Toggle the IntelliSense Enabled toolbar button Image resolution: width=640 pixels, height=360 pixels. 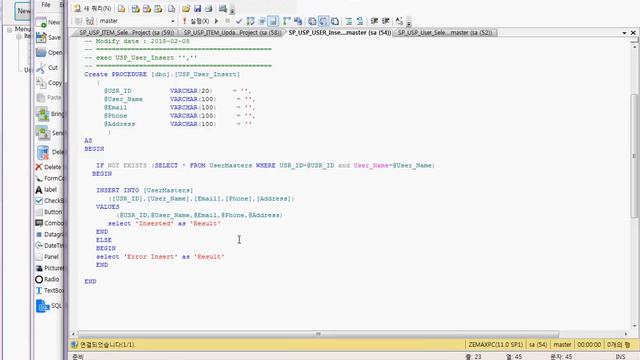click(x=273, y=21)
